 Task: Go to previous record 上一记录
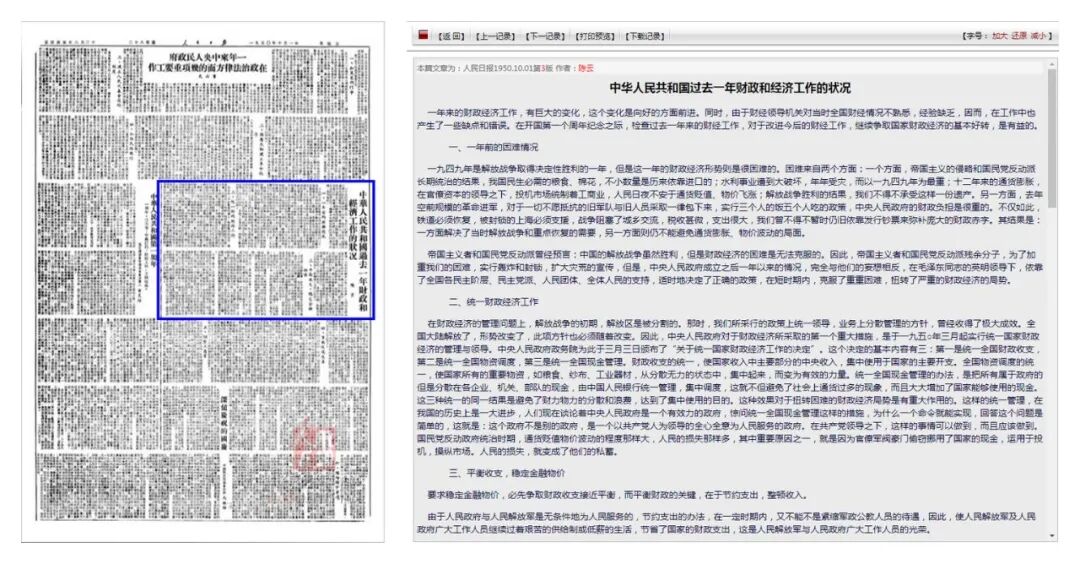pyautogui.click(x=495, y=36)
